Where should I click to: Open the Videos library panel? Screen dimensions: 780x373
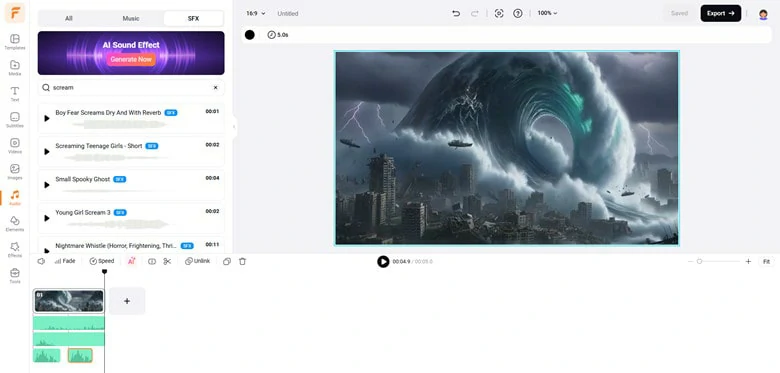pyautogui.click(x=14, y=145)
